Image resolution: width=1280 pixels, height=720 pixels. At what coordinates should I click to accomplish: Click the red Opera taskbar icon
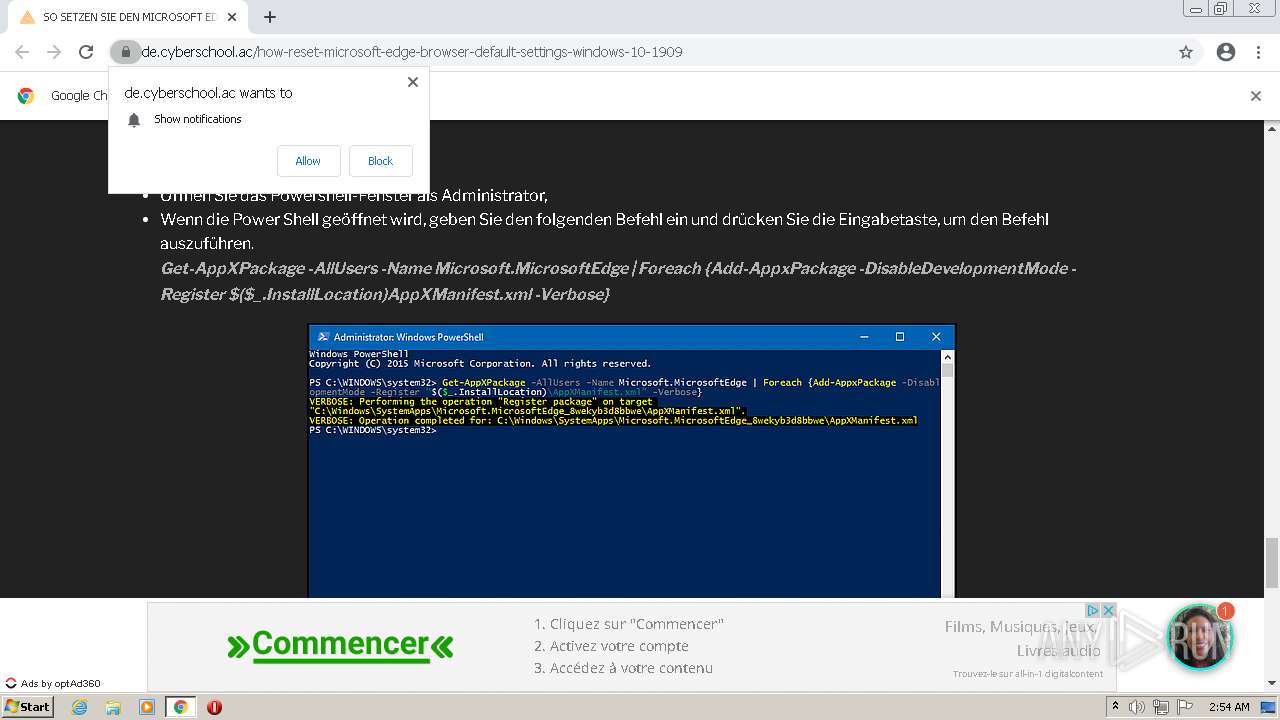click(214, 707)
